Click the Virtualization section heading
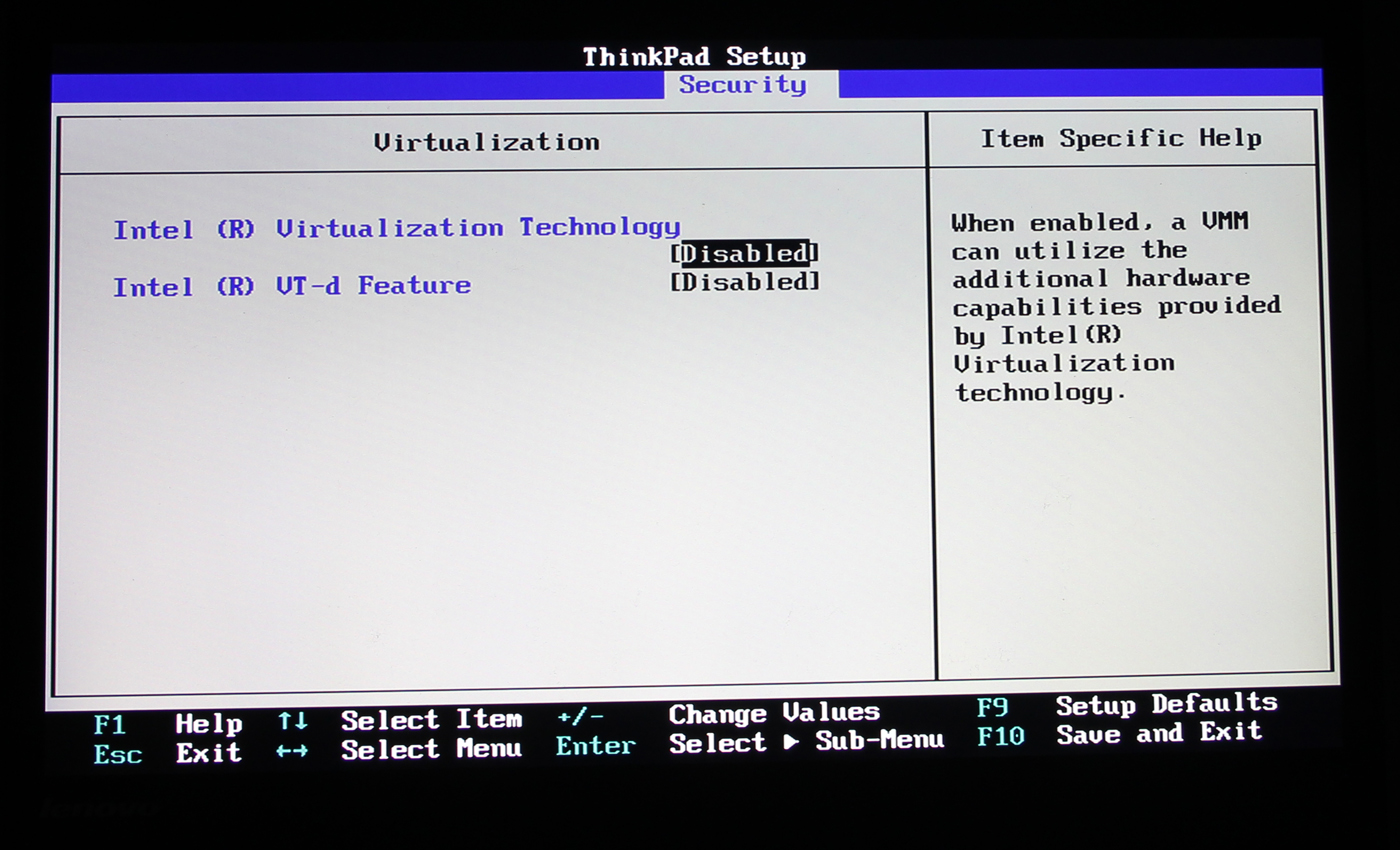1400x850 pixels. (487, 143)
